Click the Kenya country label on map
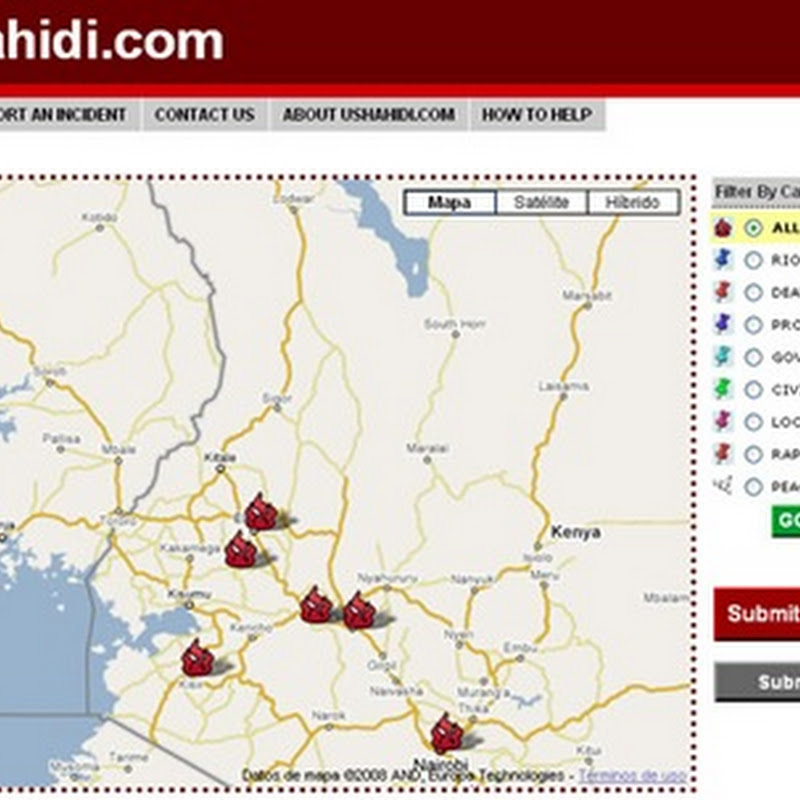Screen dimensions: 800x800 pos(576,532)
